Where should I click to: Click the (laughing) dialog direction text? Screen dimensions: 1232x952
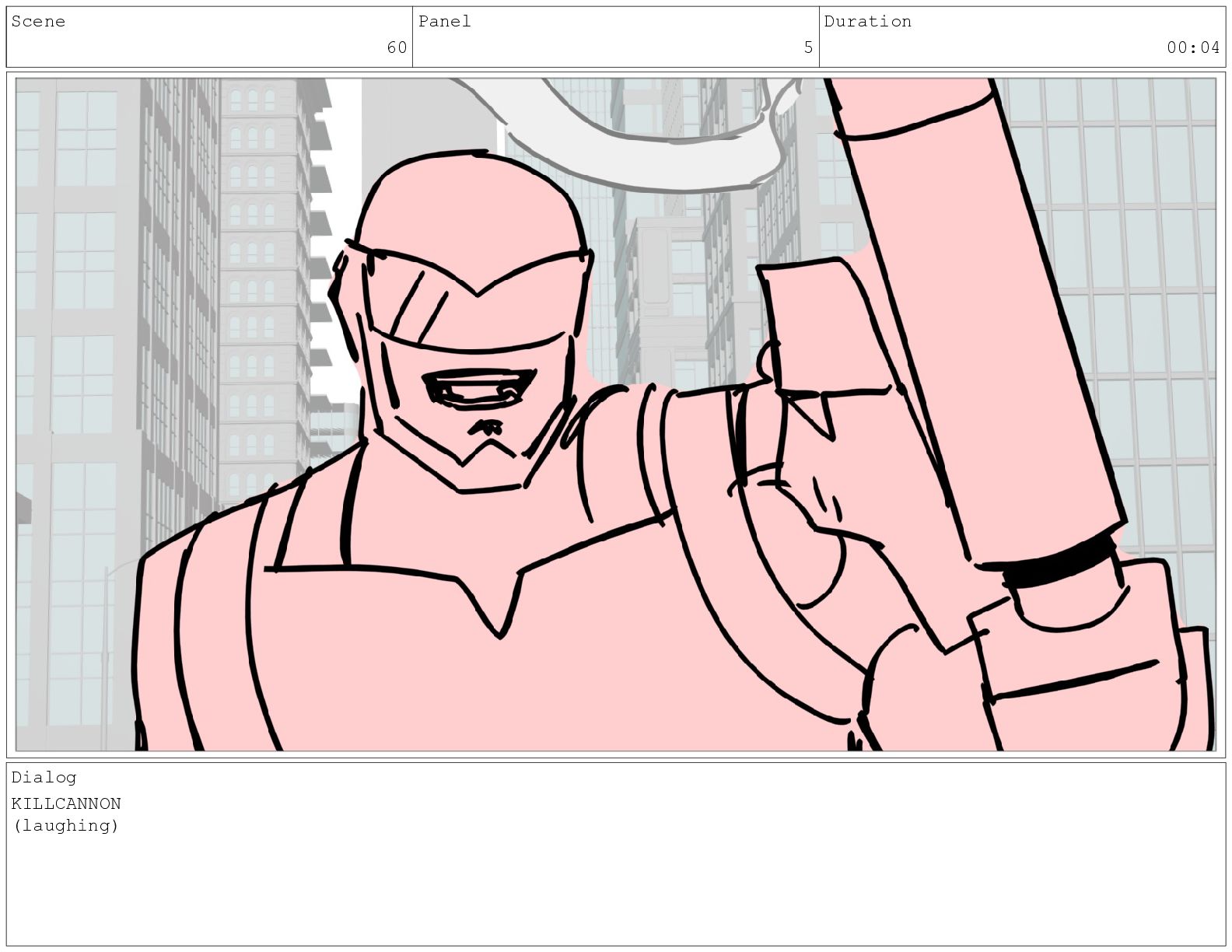click(66, 825)
